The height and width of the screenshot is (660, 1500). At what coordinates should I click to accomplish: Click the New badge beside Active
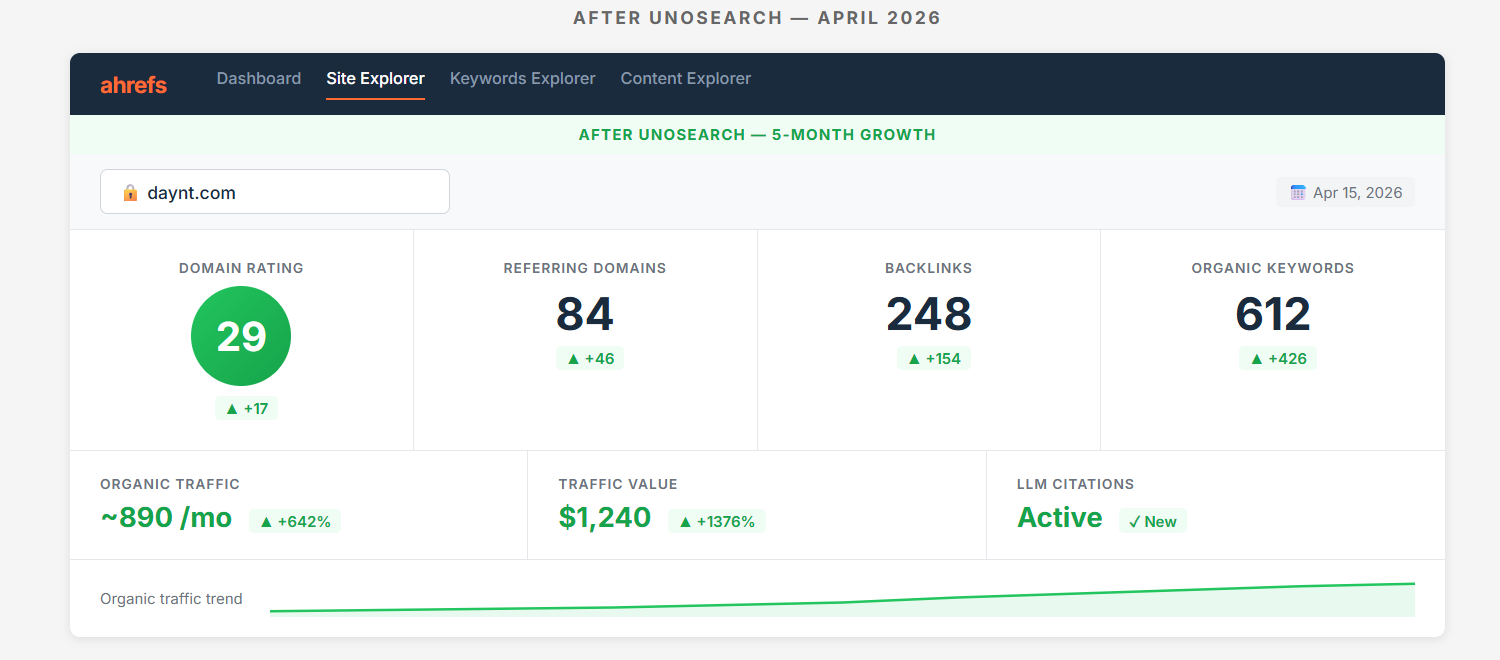(1153, 521)
